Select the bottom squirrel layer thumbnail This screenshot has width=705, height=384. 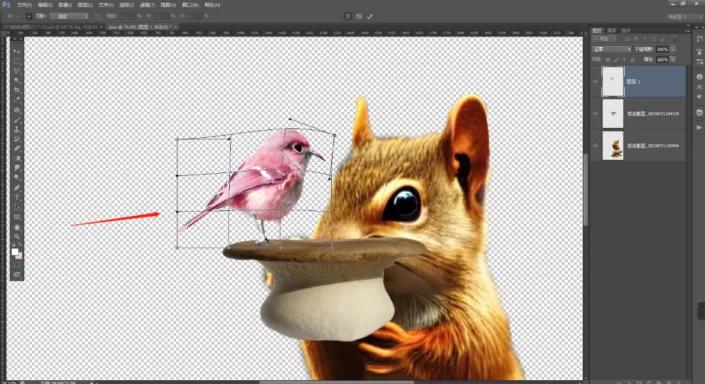pyautogui.click(x=613, y=146)
